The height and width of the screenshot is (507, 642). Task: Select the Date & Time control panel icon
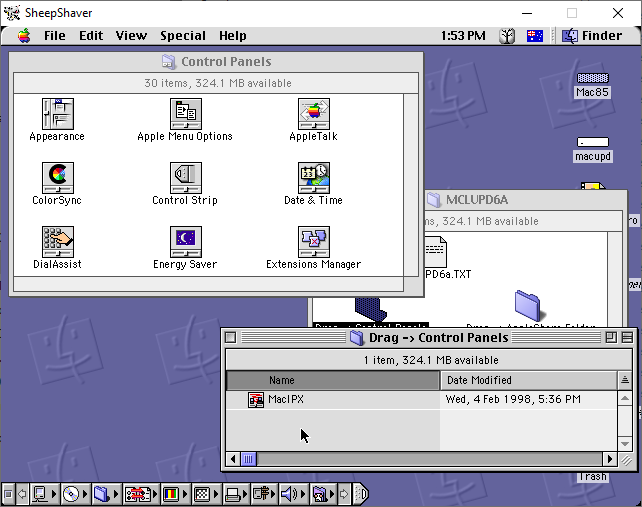314,178
